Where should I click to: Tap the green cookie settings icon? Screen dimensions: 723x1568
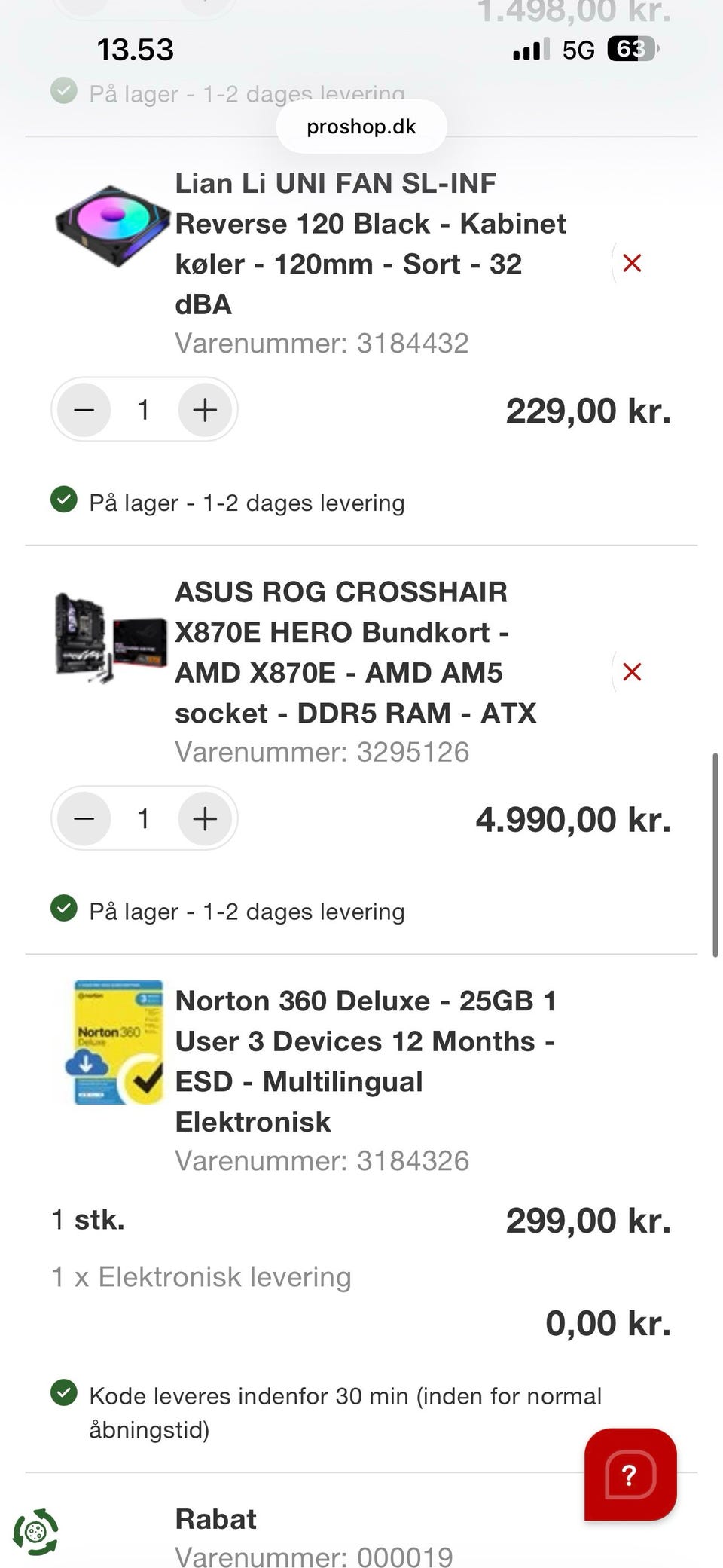35,1531
